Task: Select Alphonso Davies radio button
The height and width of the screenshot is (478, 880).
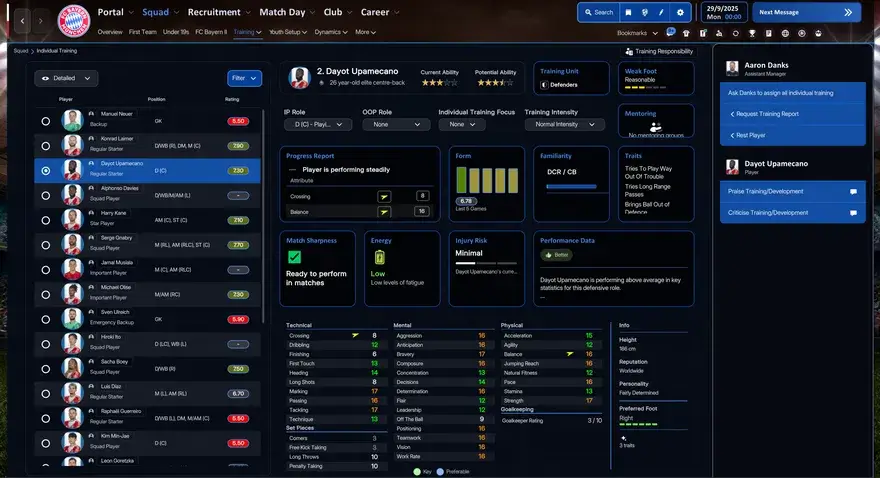Action: coord(45,195)
